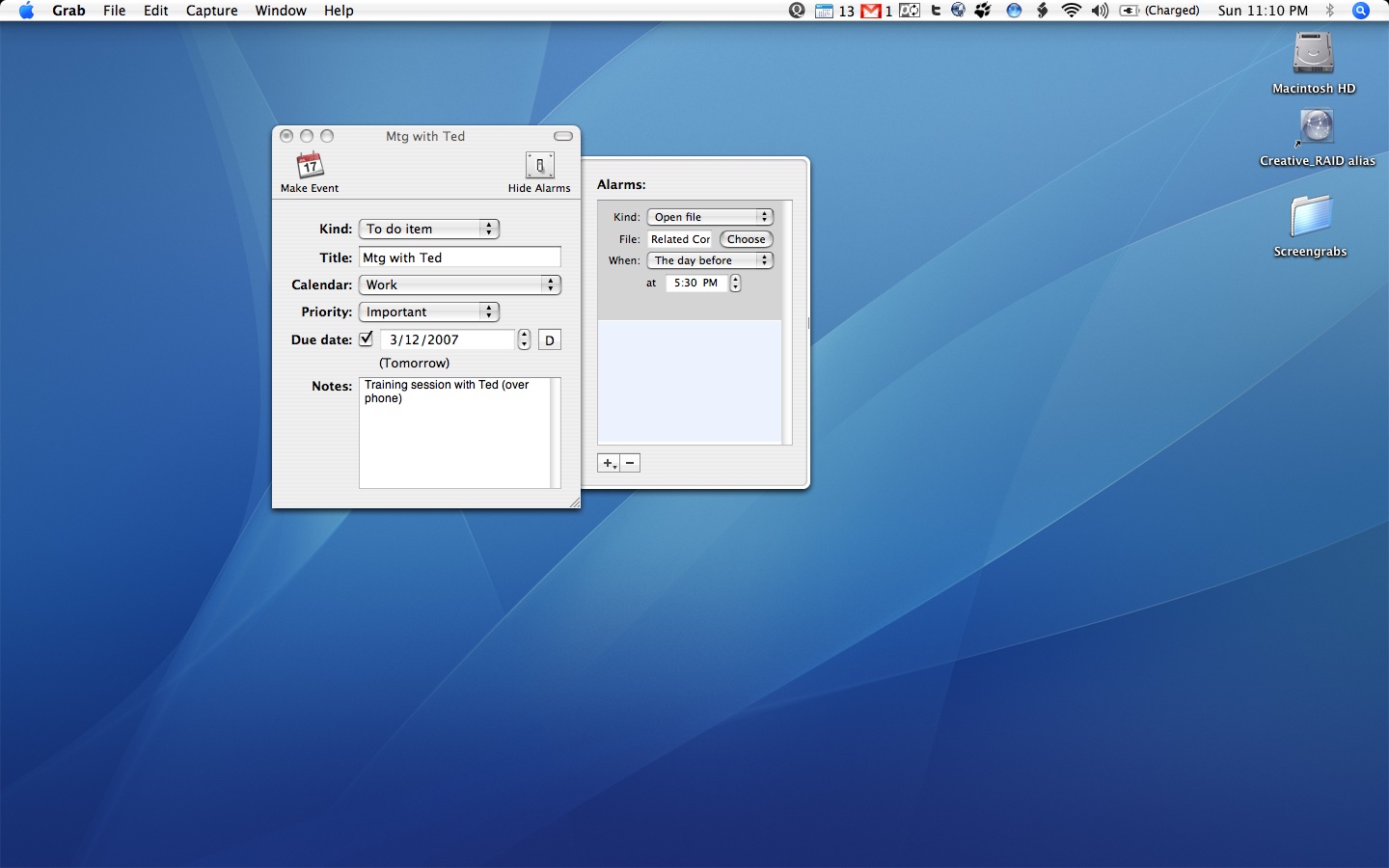The image size is (1389, 868).
Task: Open Spotlight search in menu bar
Action: coord(1361,11)
